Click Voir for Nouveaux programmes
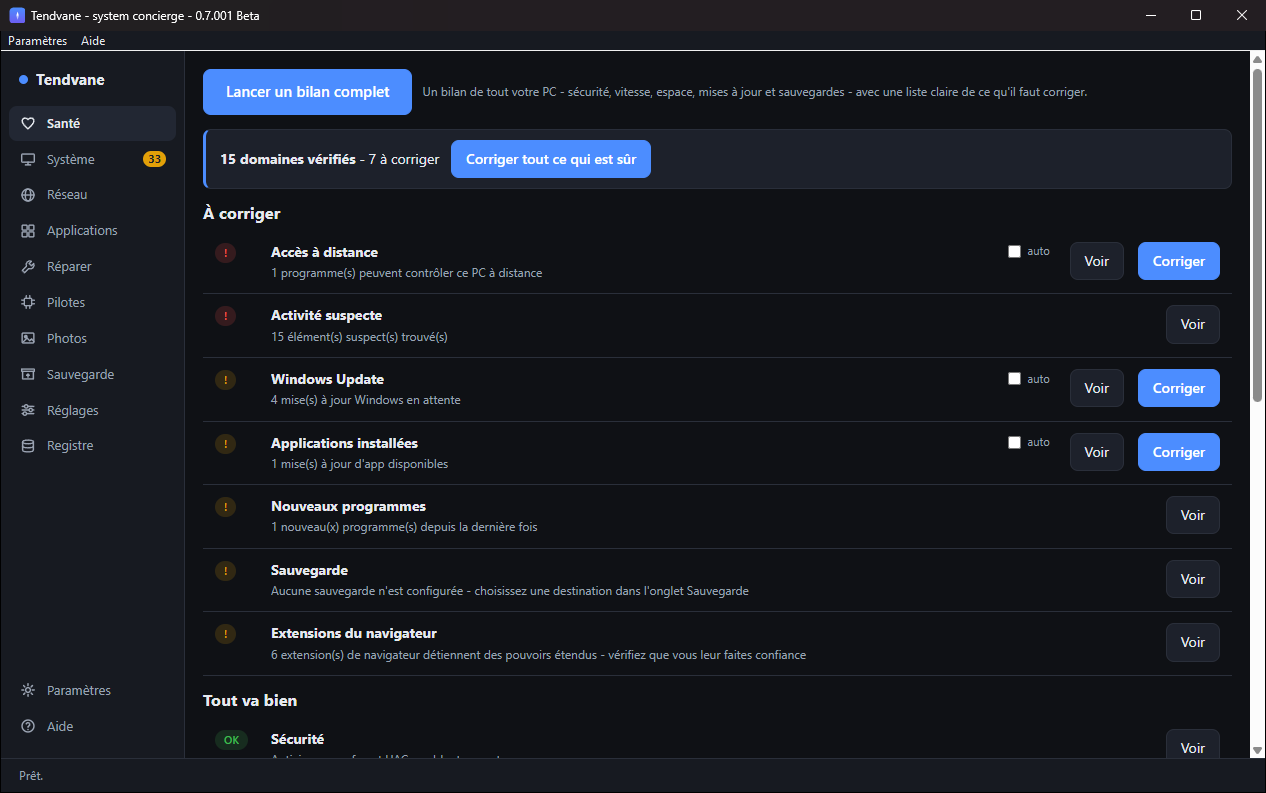This screenshot has height=793, width=1266. pos(1193,515)
